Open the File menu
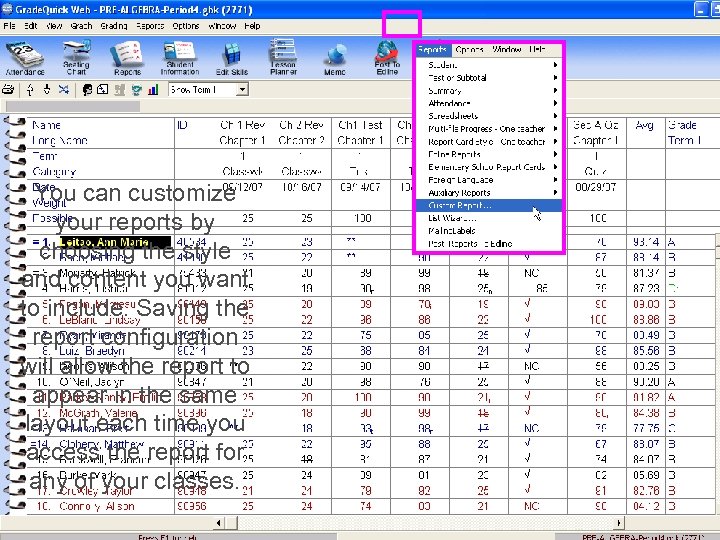Viewport: 720px width, 540px height. [9, 26]
